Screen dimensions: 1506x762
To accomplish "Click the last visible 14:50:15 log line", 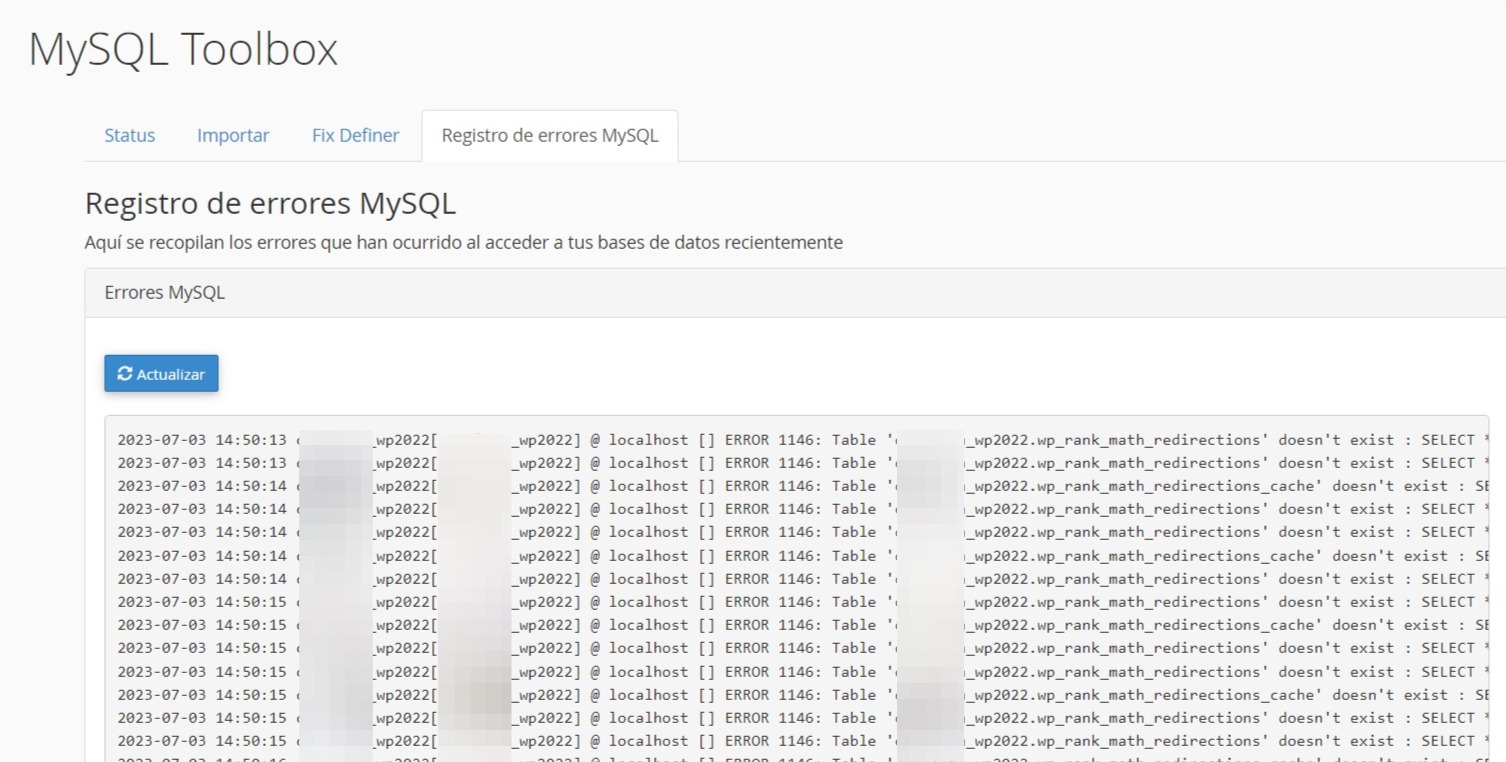I will point(400,740).
